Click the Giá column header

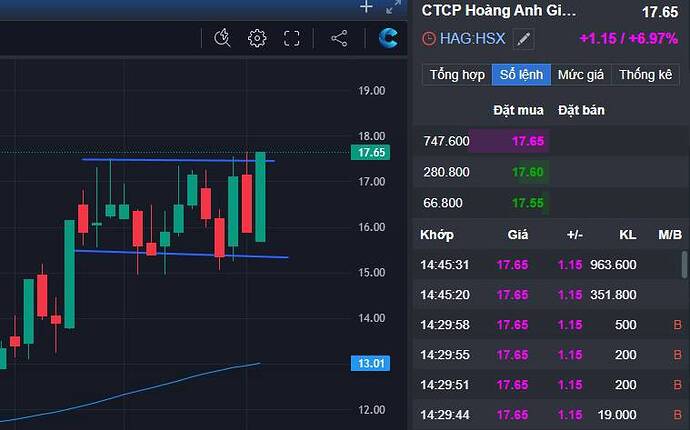coord(518,235)
